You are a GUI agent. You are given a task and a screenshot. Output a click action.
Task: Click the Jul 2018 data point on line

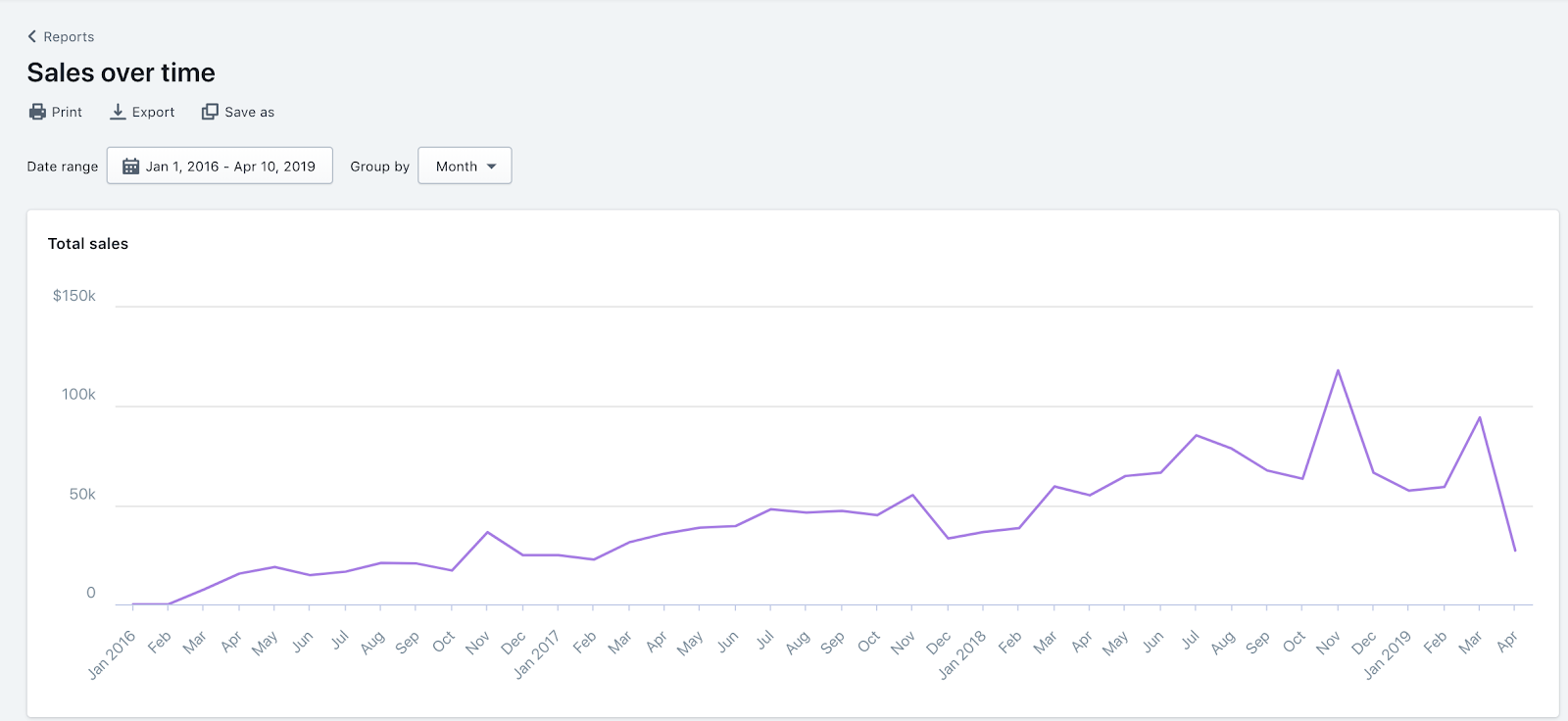point(1196,435)
